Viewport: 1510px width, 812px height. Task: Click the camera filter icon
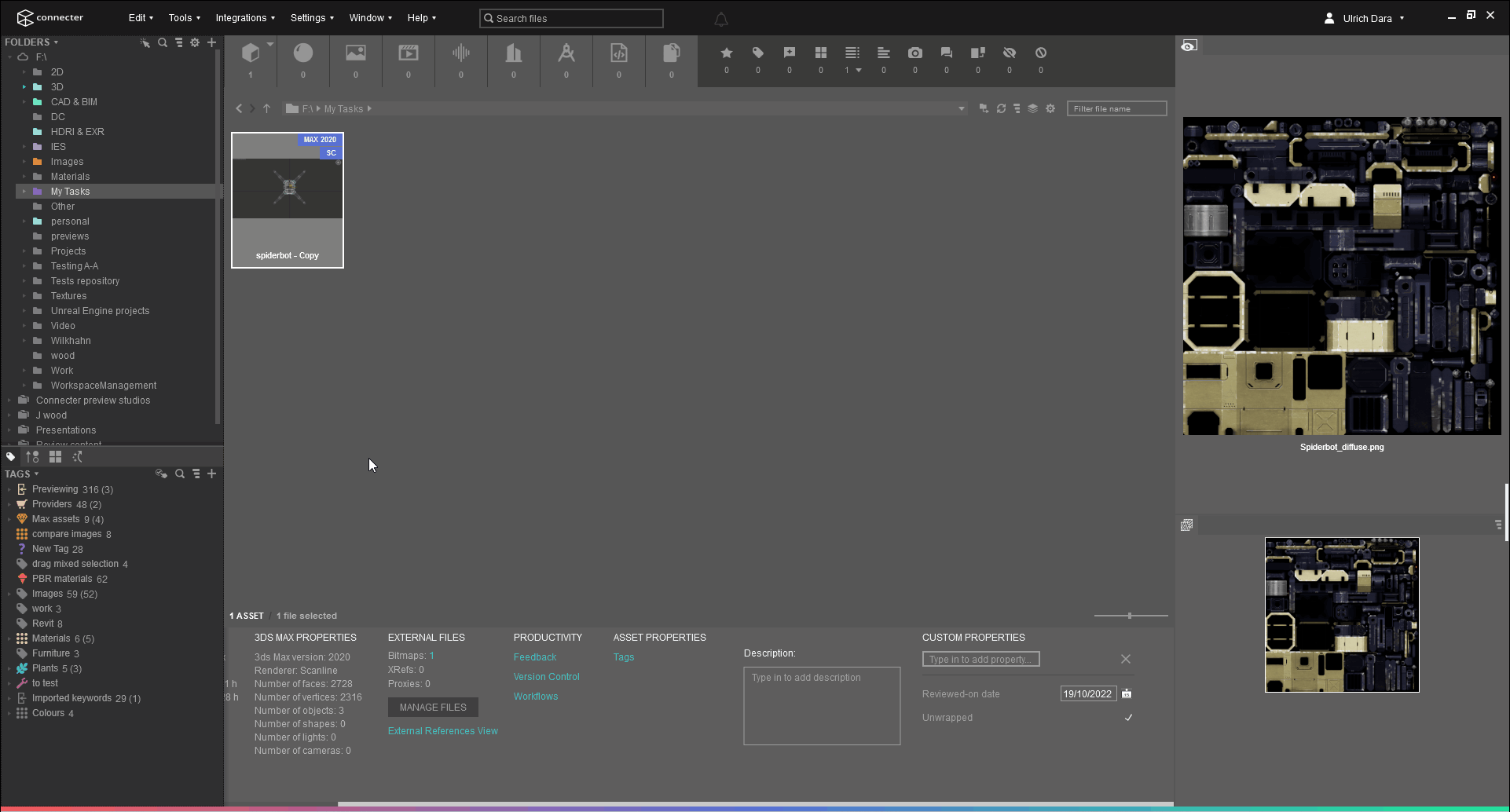click(x=915, y=53)
